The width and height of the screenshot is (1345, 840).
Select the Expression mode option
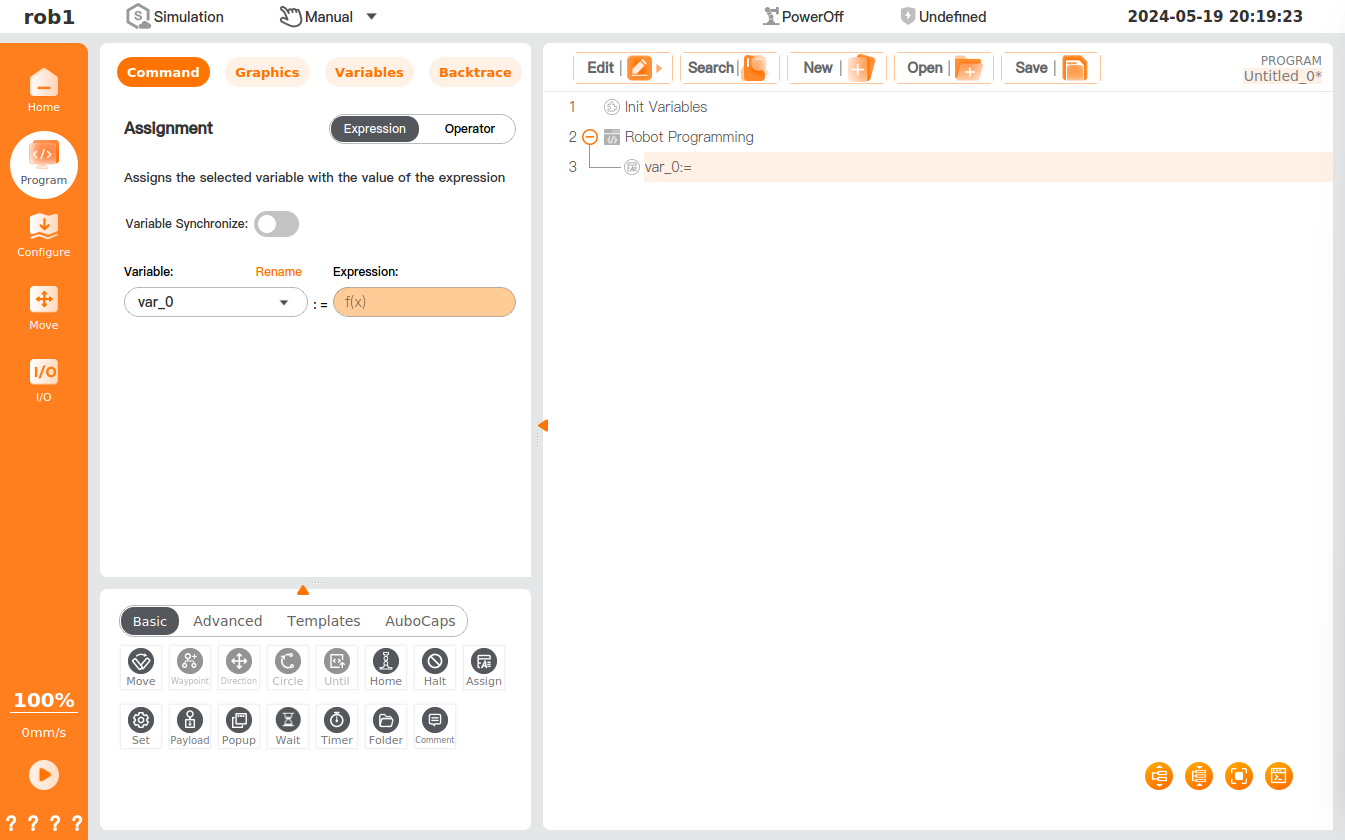coord(375,129)
